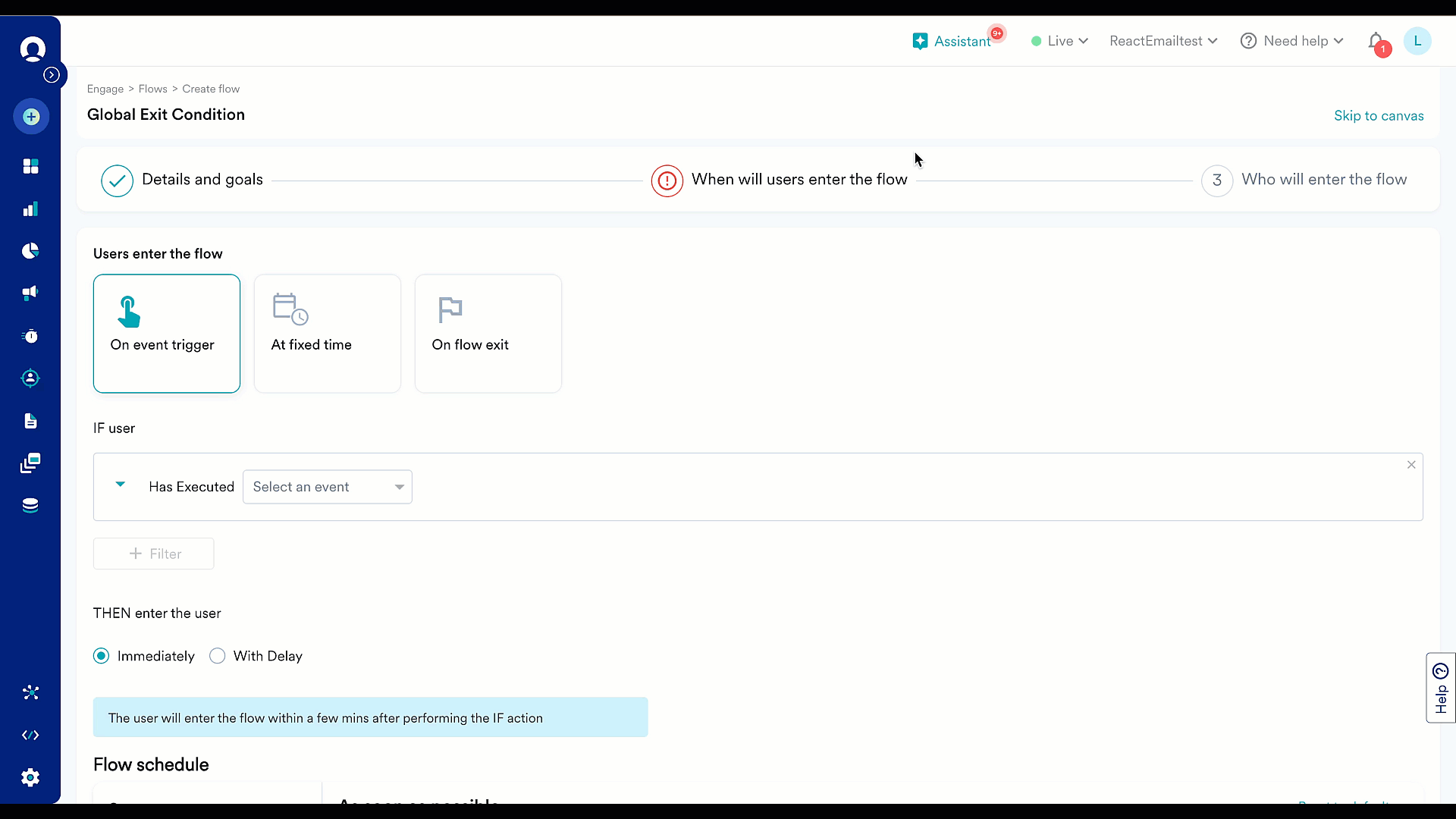Open the Select an event dropdown

(x=327, y=487)
